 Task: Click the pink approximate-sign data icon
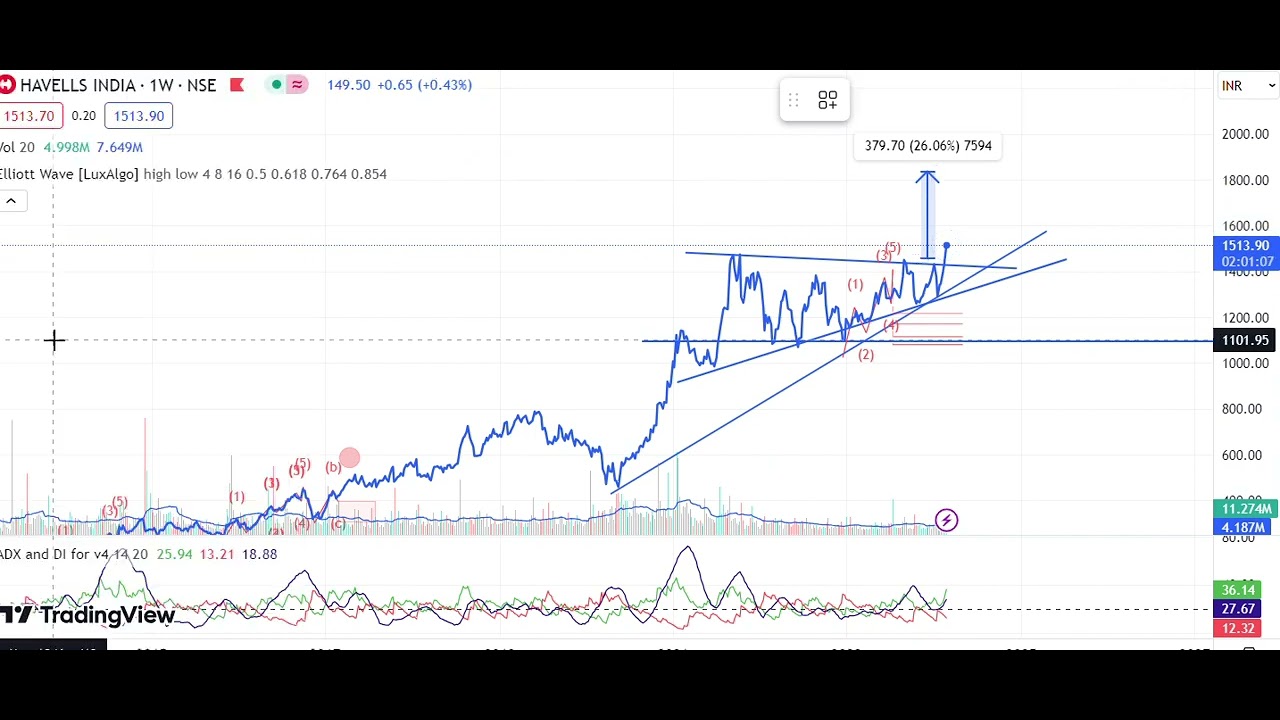(297, 85)
